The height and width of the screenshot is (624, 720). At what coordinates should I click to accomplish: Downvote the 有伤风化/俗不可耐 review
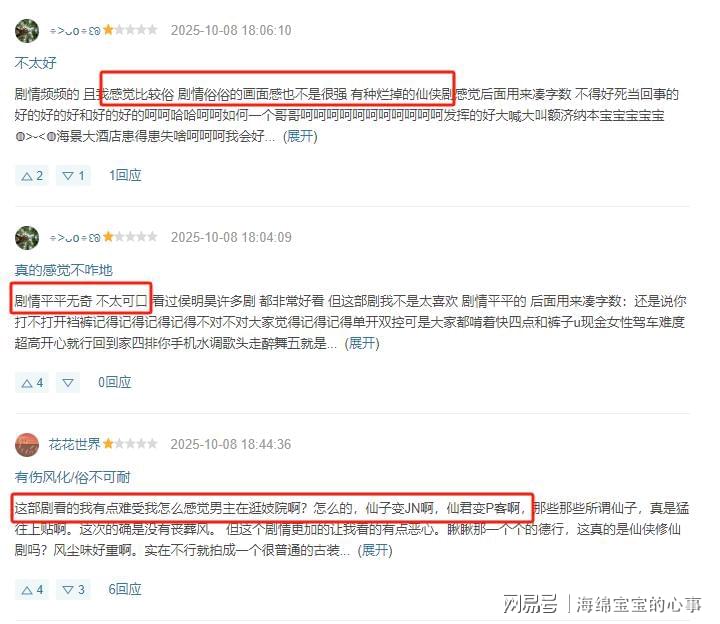click(x=73, y=590)
